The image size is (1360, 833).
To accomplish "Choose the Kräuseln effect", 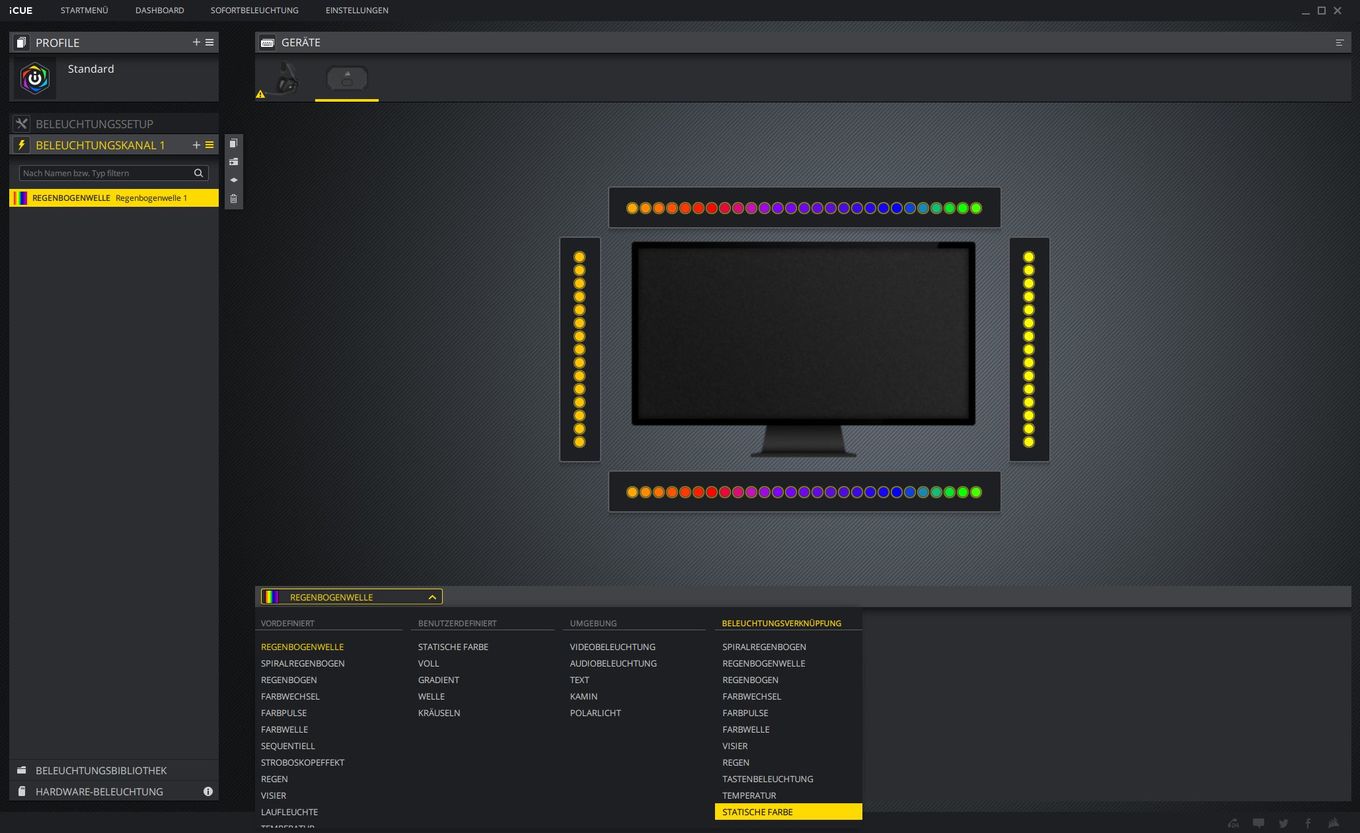I will (x=439, y=713).
